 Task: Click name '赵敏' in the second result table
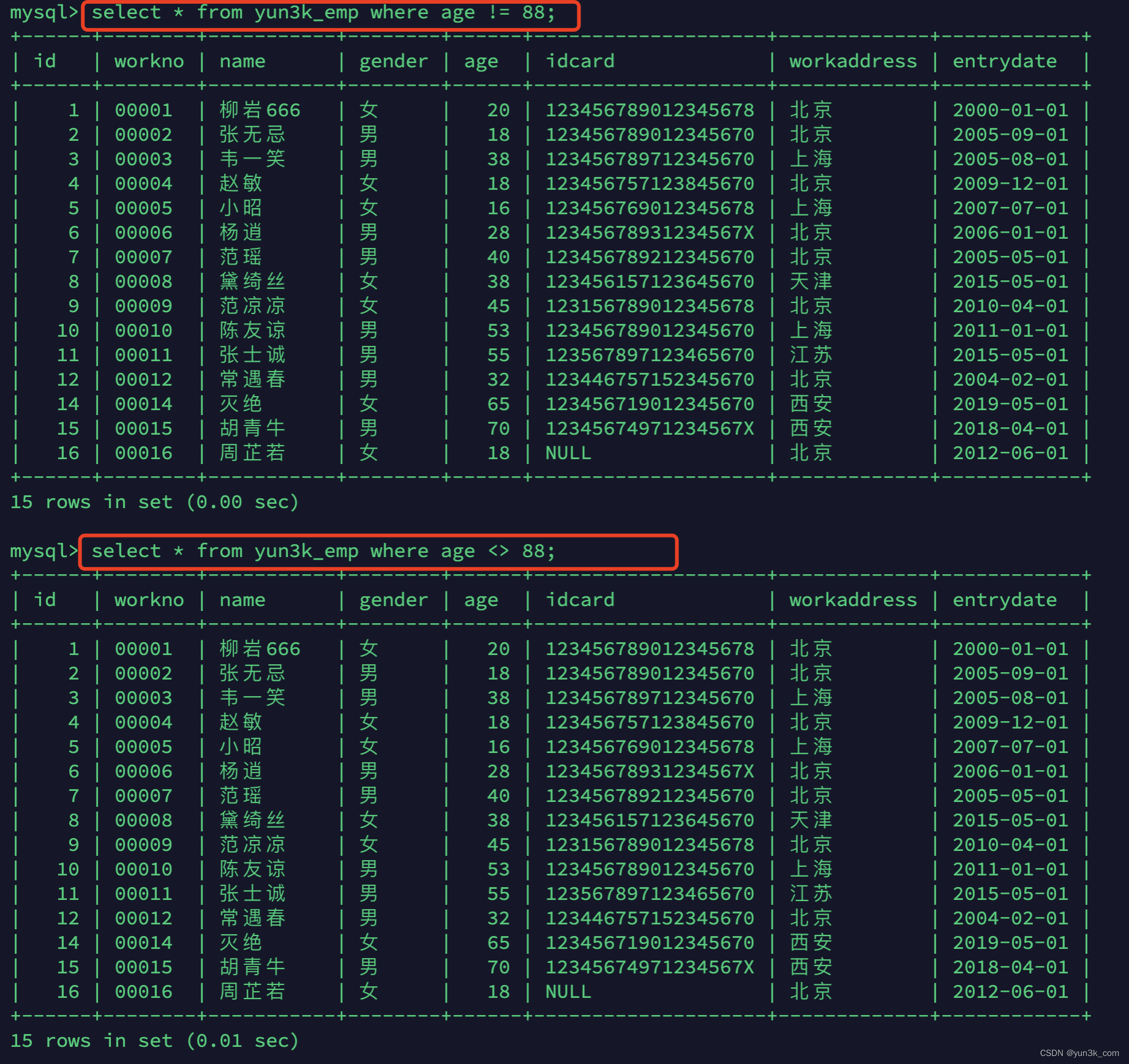[x=241, y=722]
